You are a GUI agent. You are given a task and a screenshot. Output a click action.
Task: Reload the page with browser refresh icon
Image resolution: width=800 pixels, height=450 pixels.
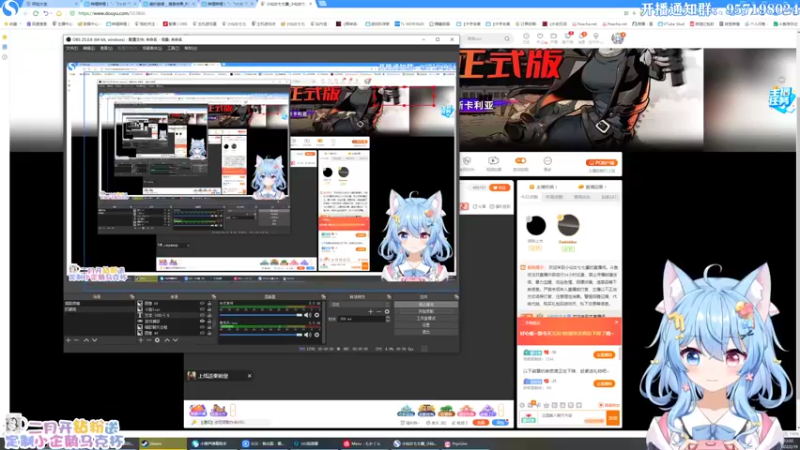(x=36, y=13)
